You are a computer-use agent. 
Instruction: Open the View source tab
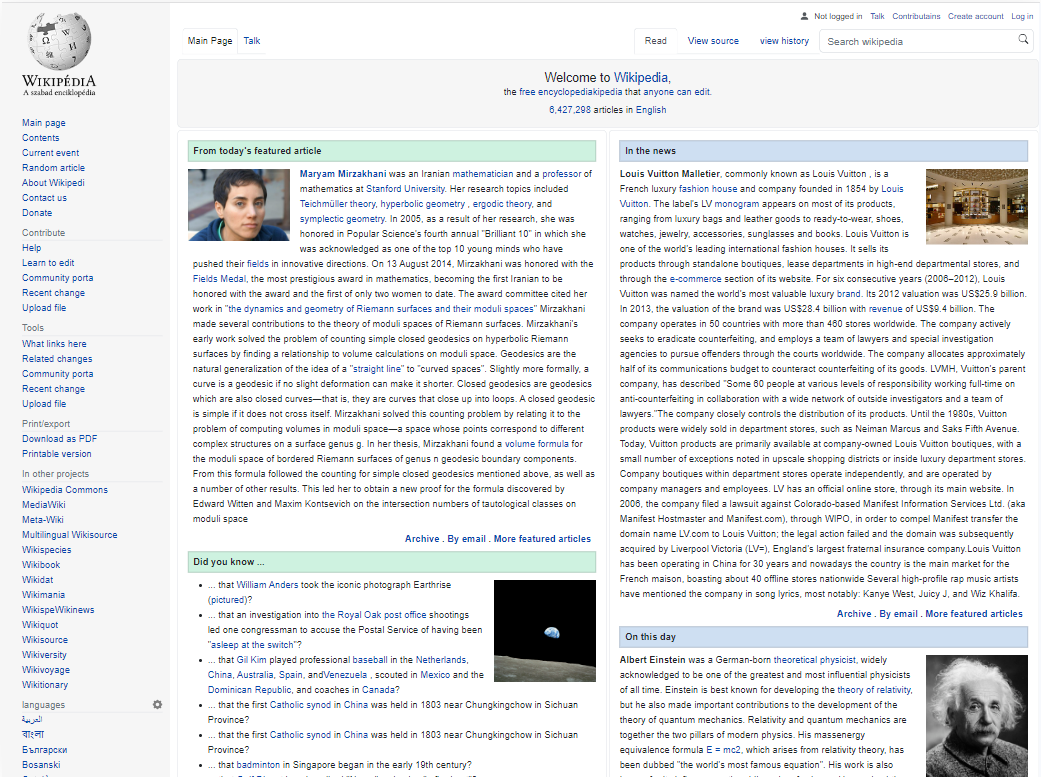713,41
